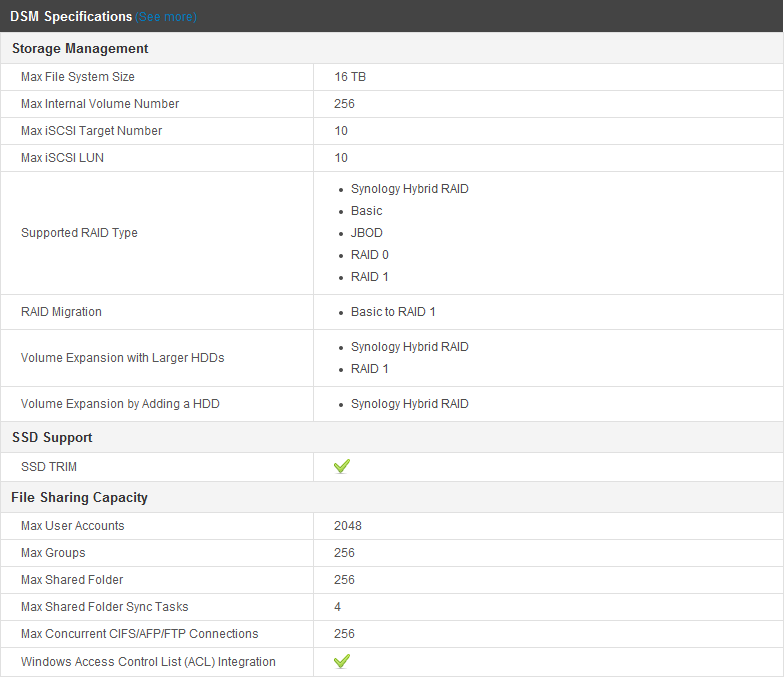Select the SSD Support section header

(x=52, y=437)
